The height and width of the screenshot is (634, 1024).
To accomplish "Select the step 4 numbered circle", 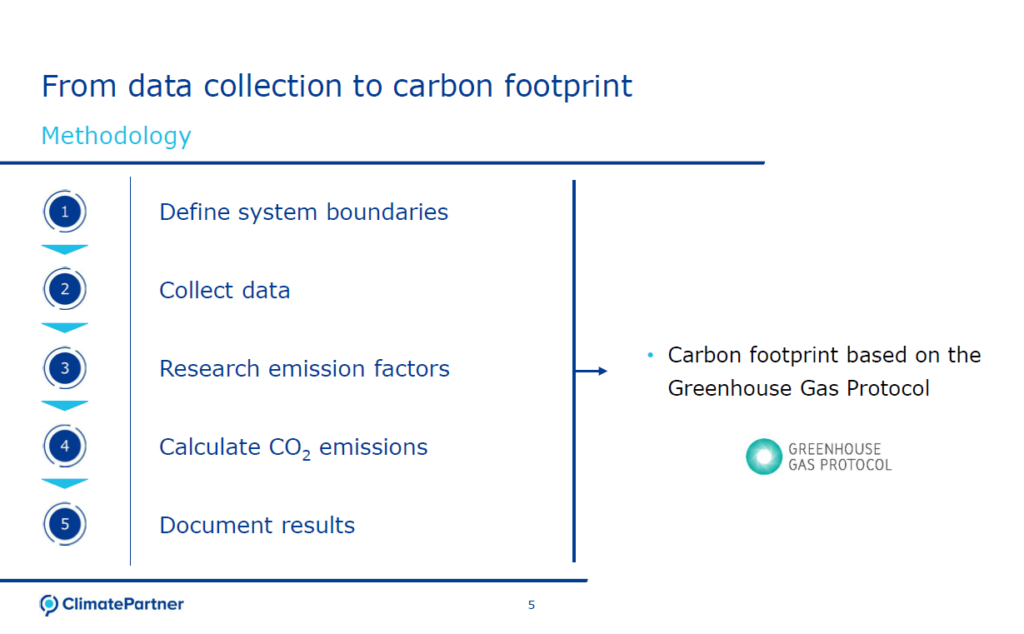I will click(65, 446).
